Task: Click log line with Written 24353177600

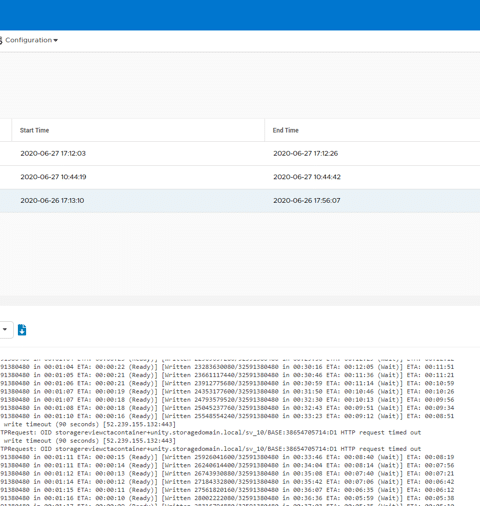Action: coord(227,391)
